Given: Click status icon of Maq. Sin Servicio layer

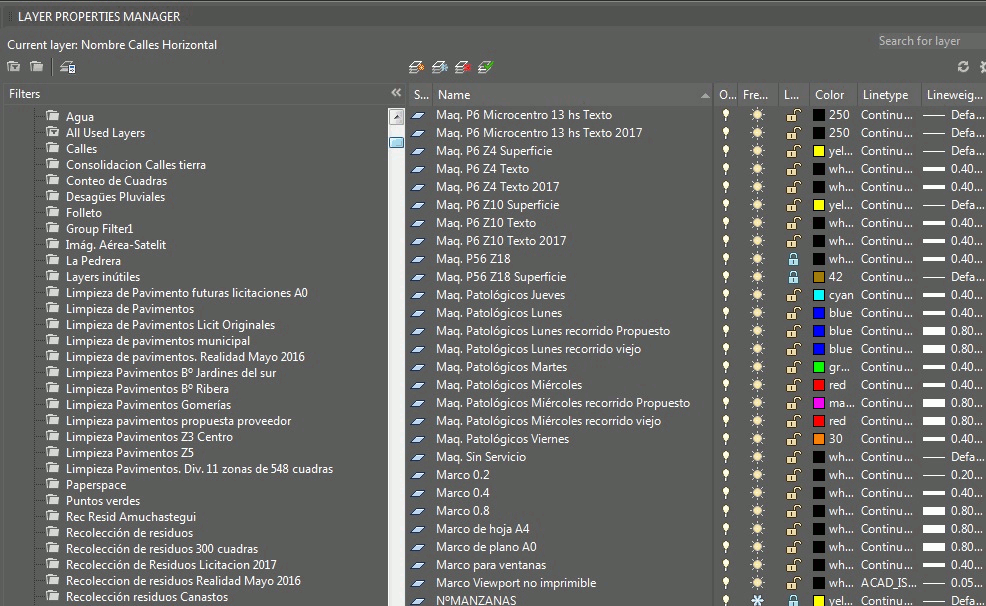Looking at the screenshot, I should 418,457.
